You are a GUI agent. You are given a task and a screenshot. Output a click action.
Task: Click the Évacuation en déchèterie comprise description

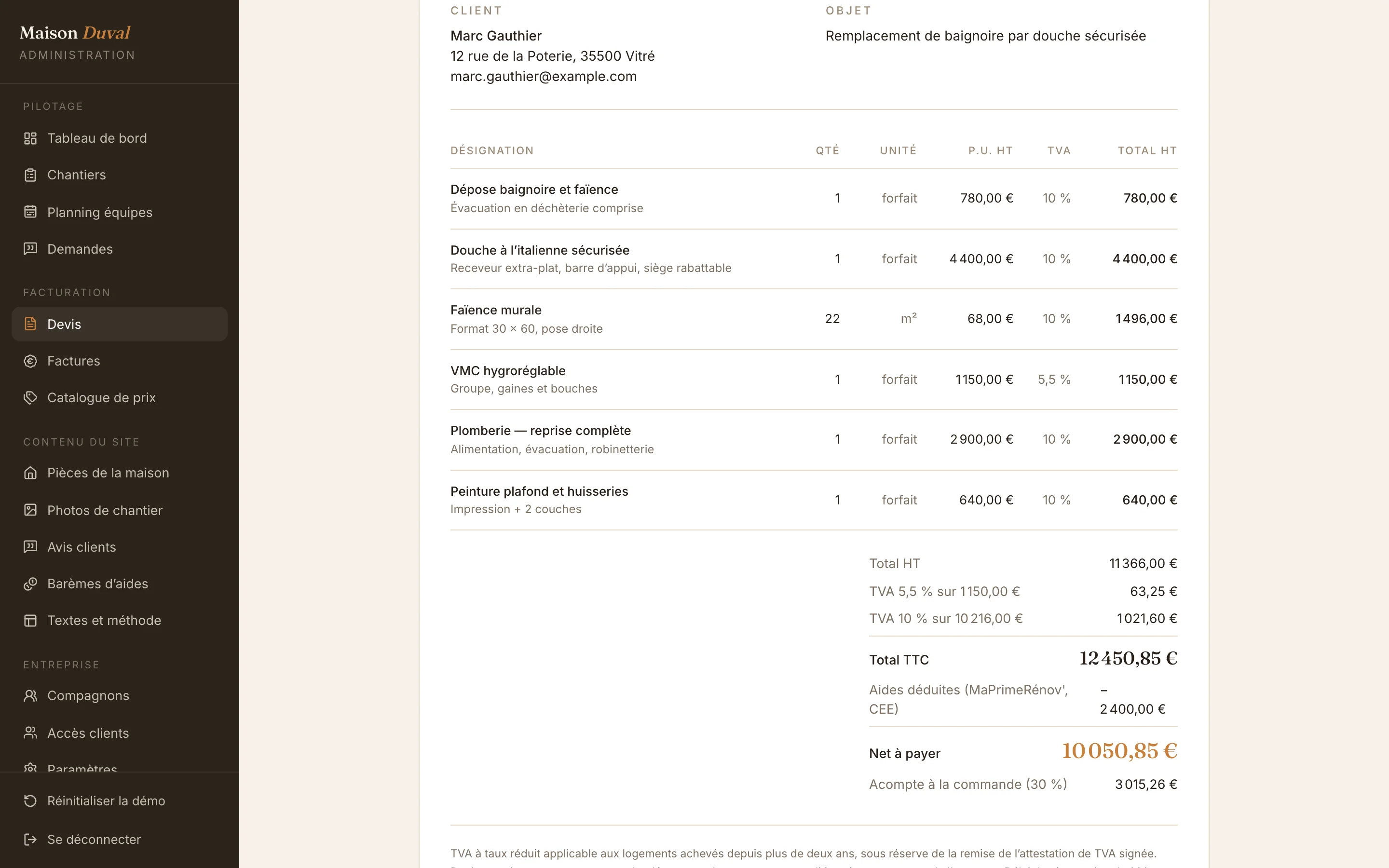pos(546,208)
